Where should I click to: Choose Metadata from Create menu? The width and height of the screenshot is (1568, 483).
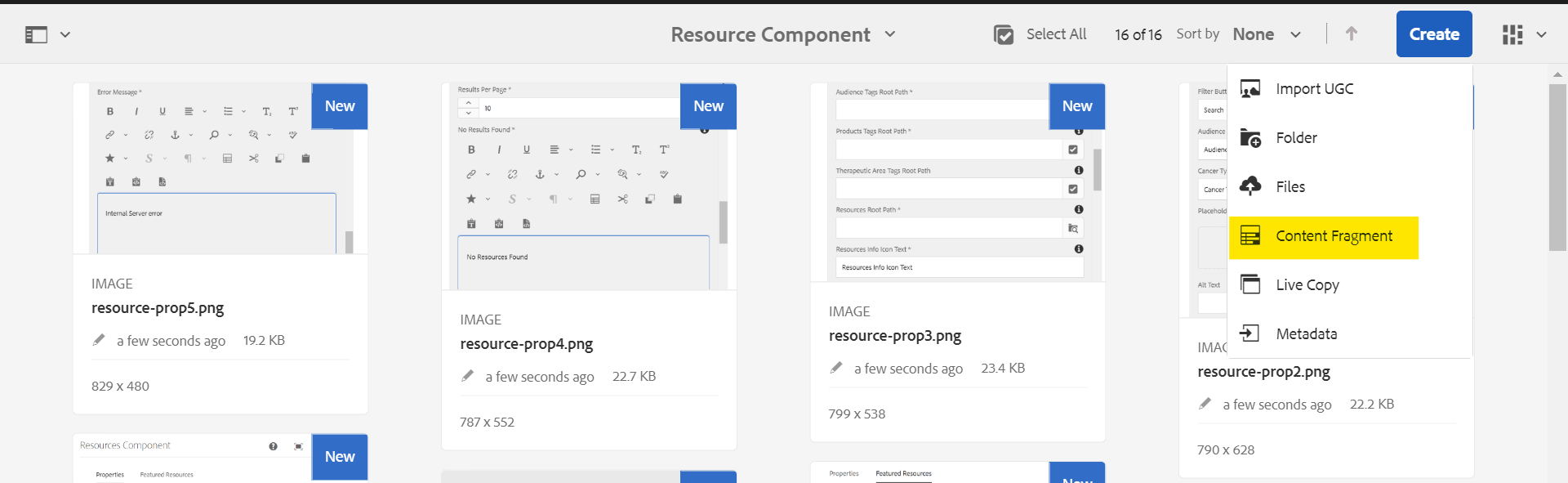coord(1350,333)
